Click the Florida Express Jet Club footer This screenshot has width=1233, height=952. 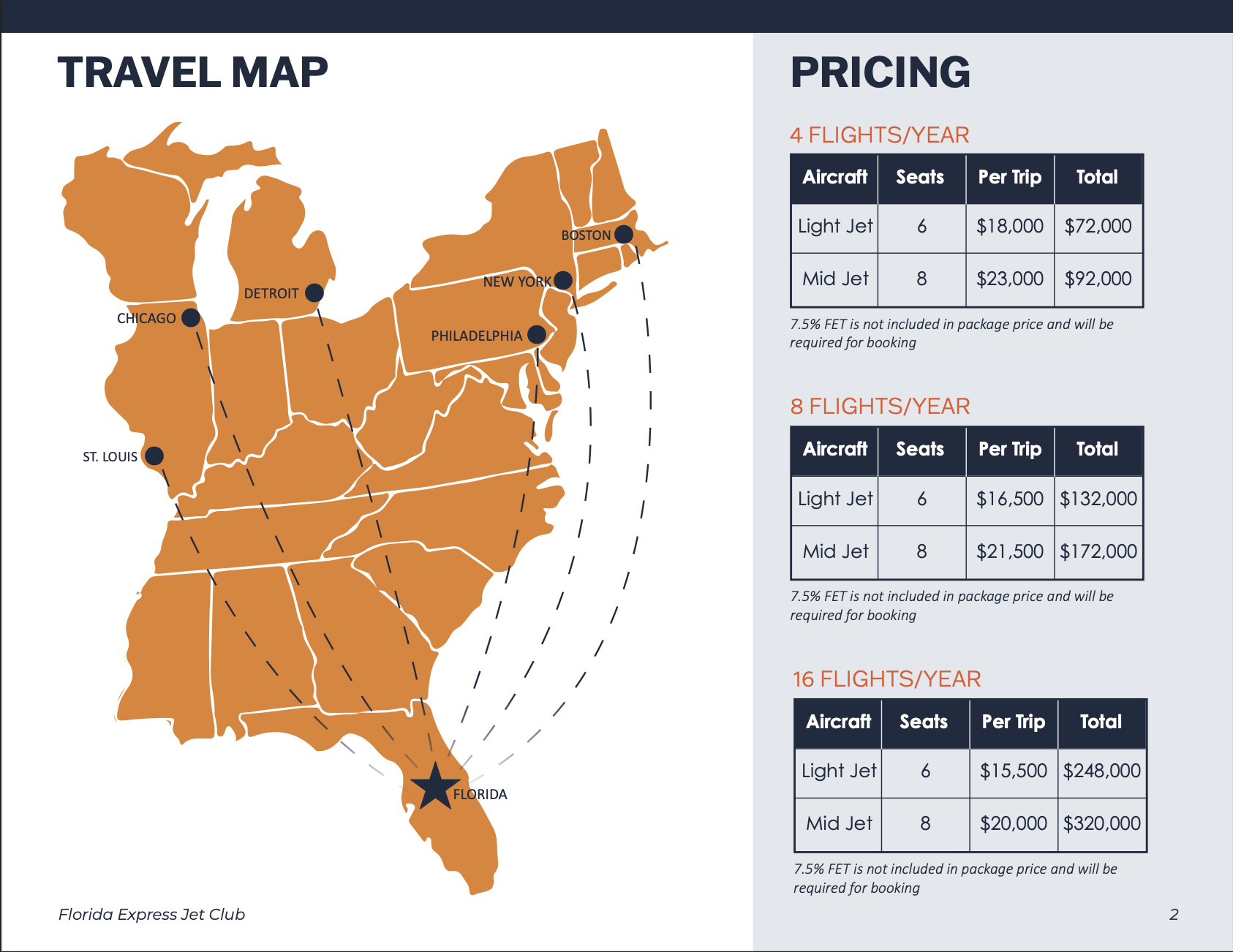pos(151,915)
